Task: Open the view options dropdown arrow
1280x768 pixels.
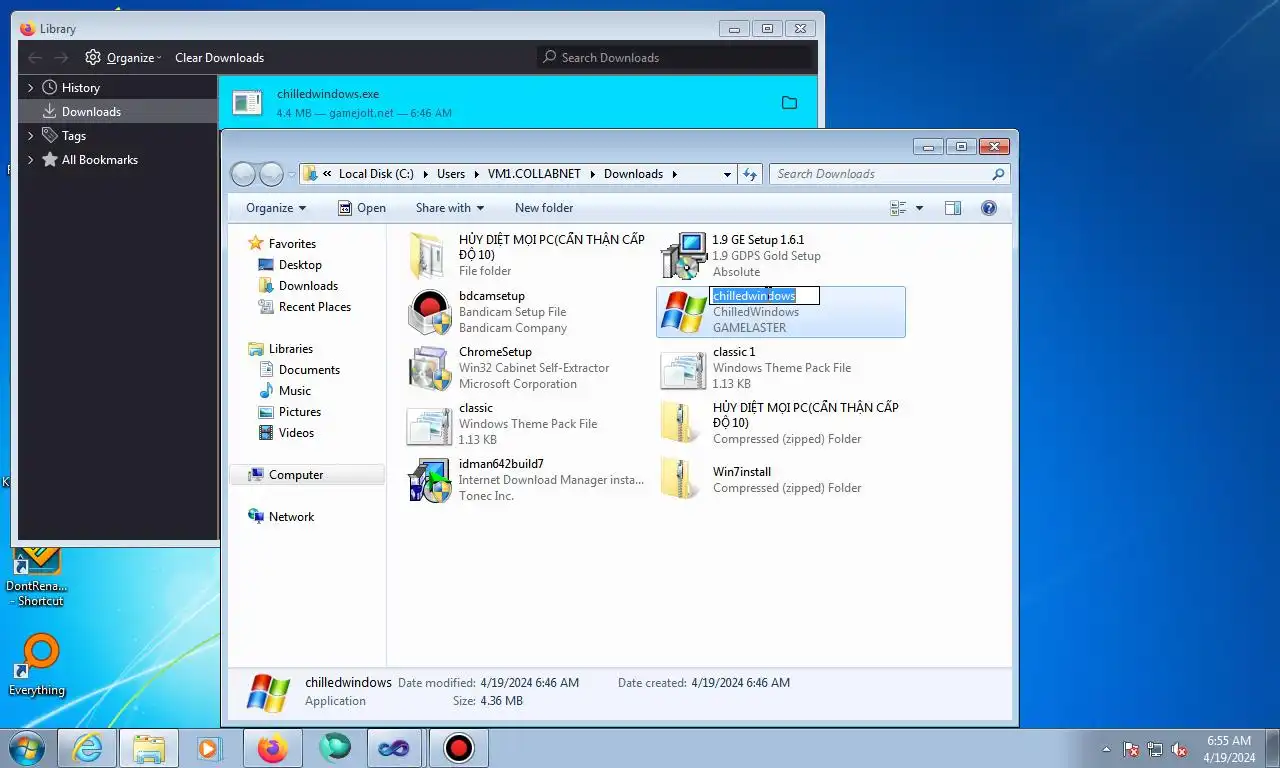Action: click(920, 208)
